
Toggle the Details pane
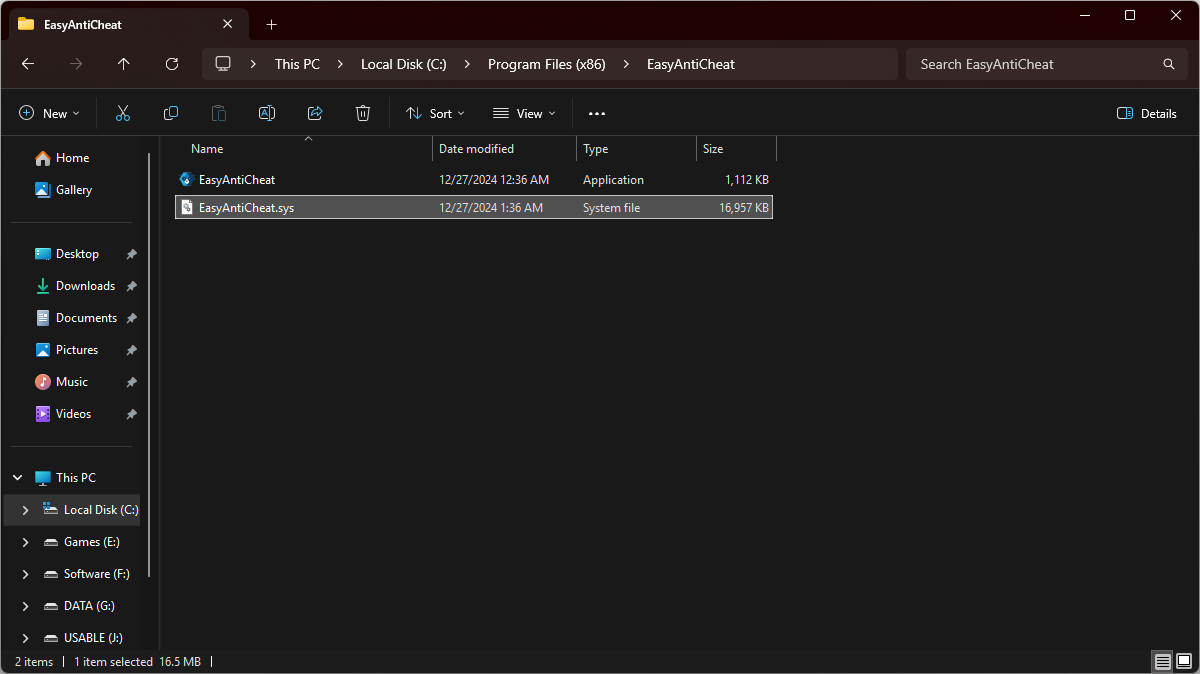(1147, 114)
